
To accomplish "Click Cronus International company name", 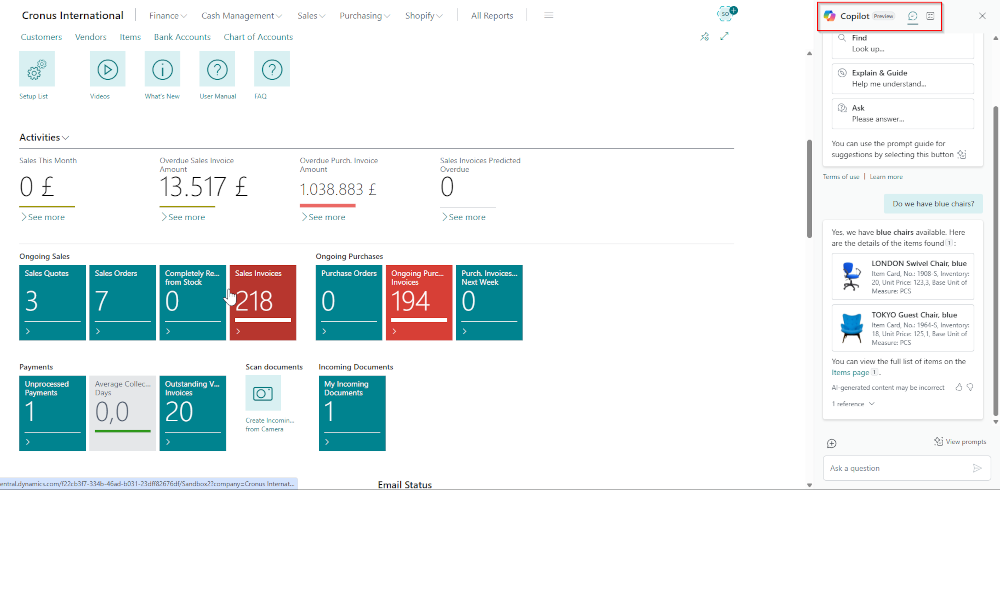I will tap(73, 15).
